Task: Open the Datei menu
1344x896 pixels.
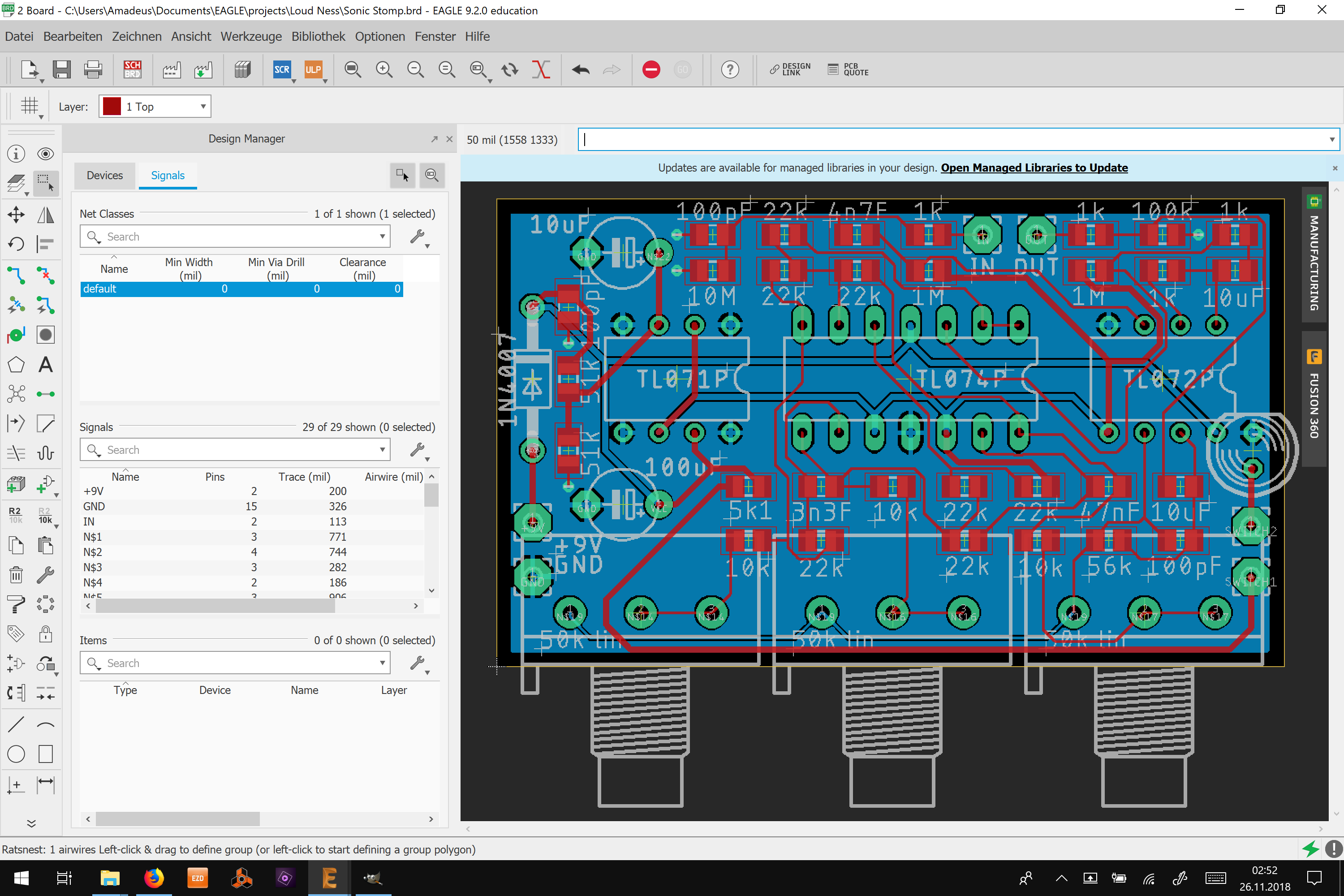Action: (x=19, y=36)
